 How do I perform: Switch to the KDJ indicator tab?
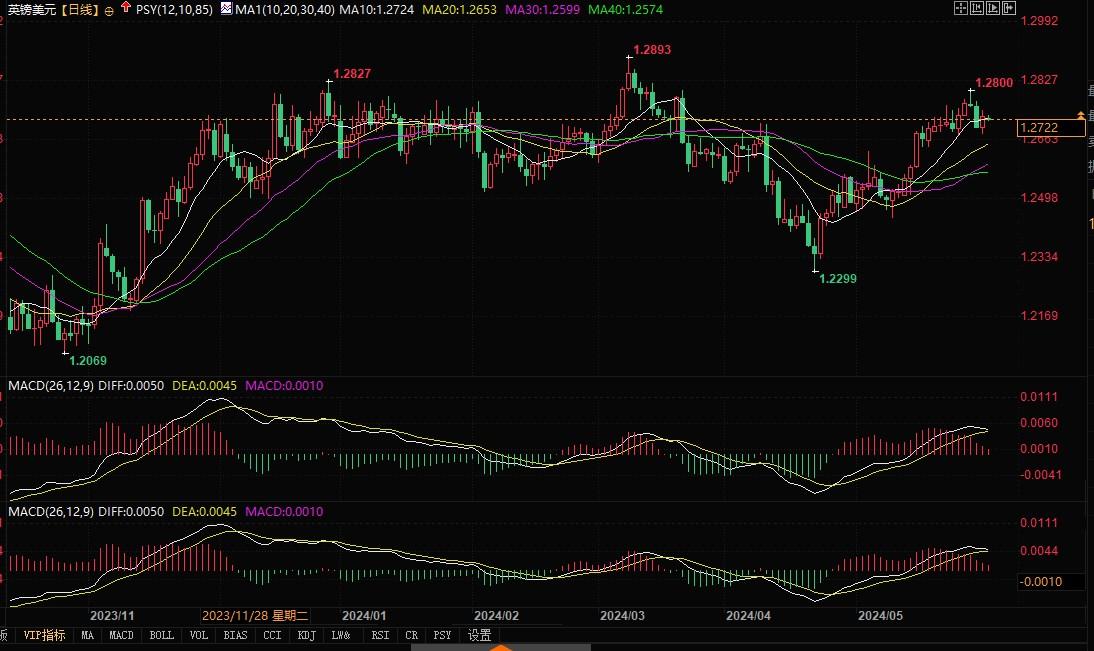(305, 635)
